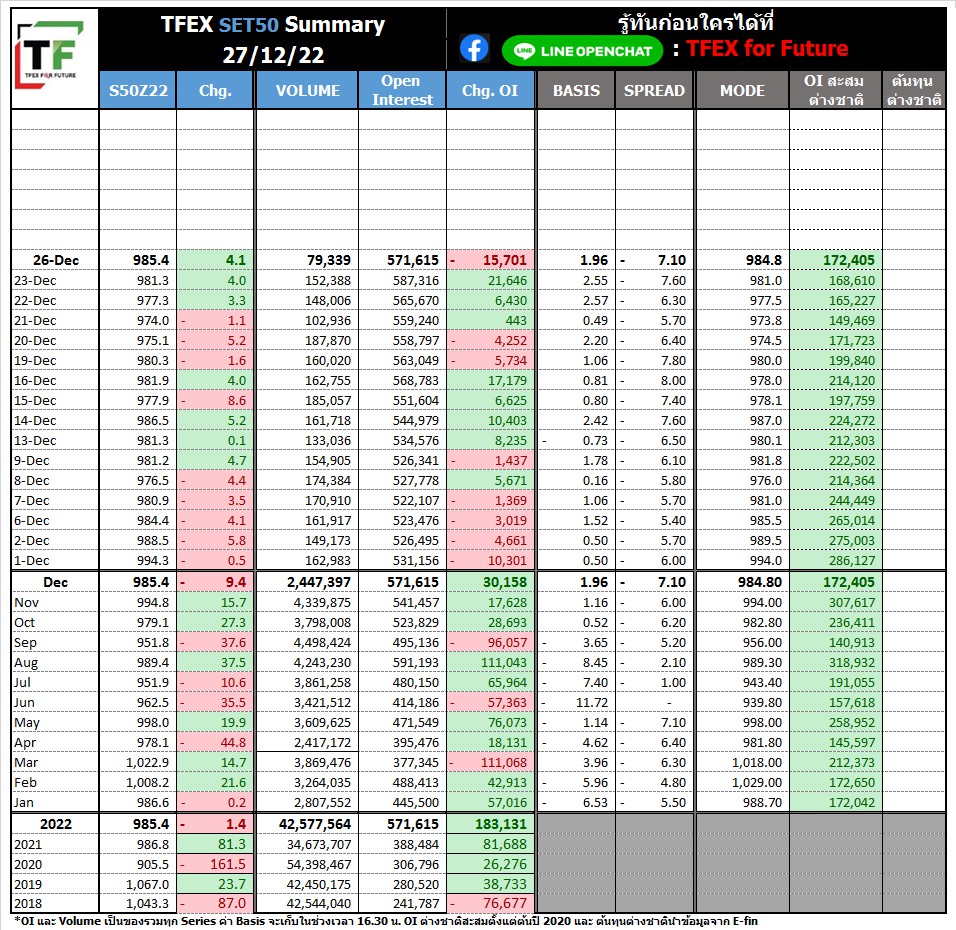Click open interest value 587,316
Screen dimensions: 956x930
tap(416, 281)
